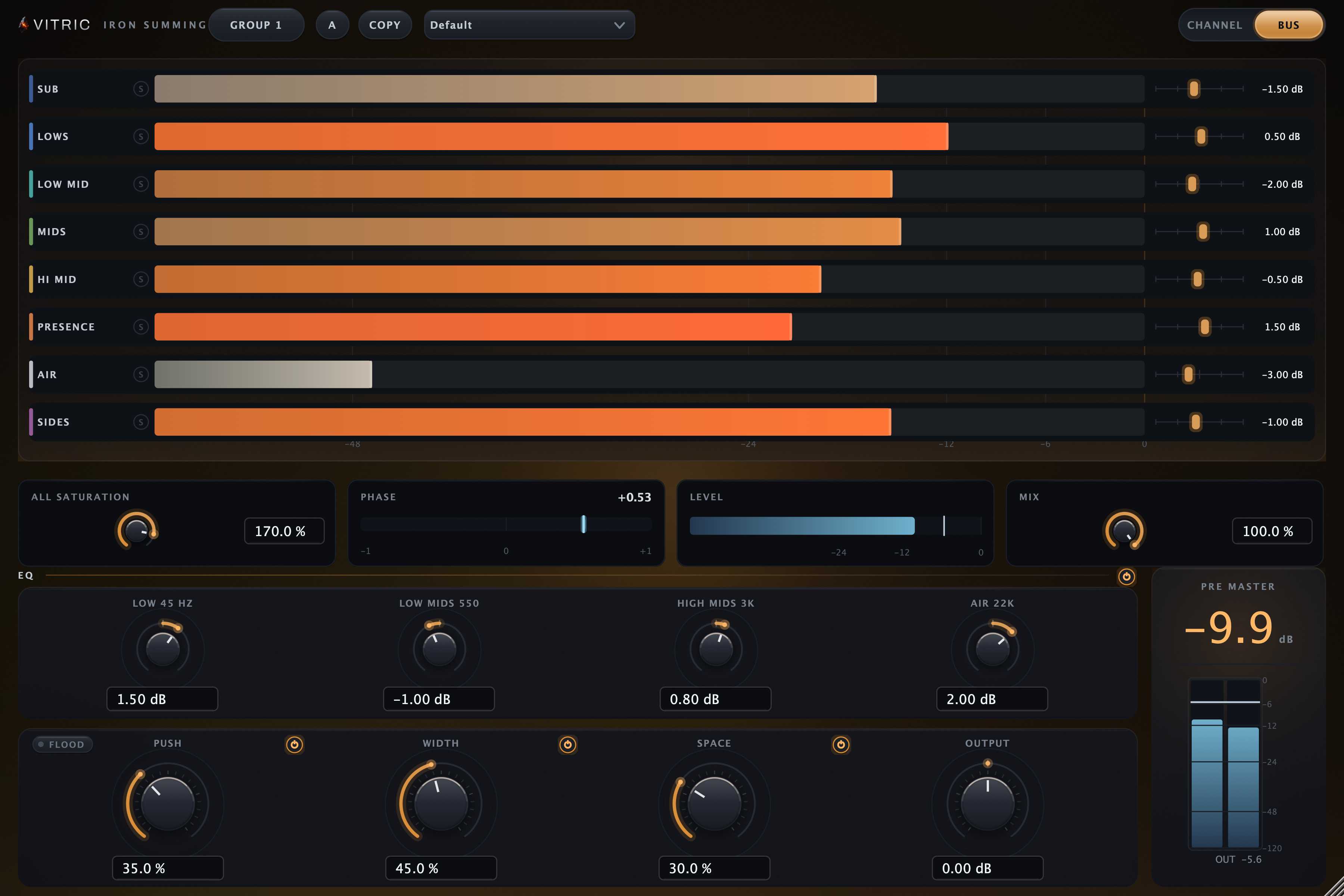
Task: Switch to CHANNEL mode
Action: [x=1214, y=25]
